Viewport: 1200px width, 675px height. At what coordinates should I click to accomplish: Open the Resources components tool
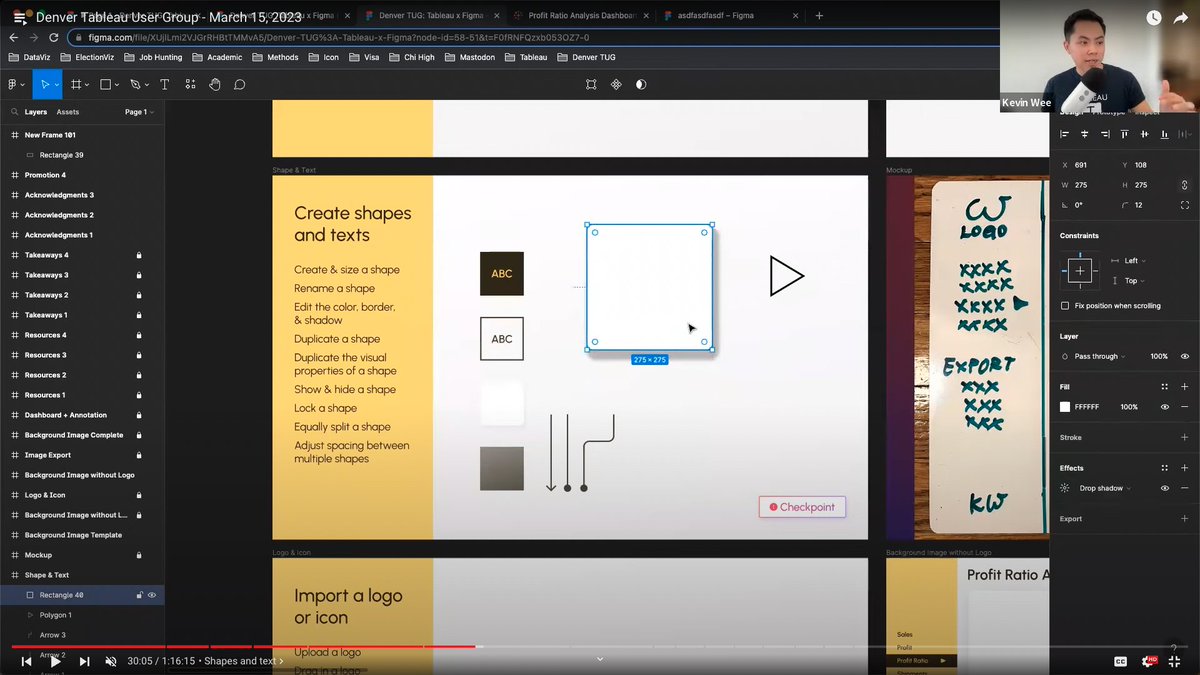tap(190, 84)
